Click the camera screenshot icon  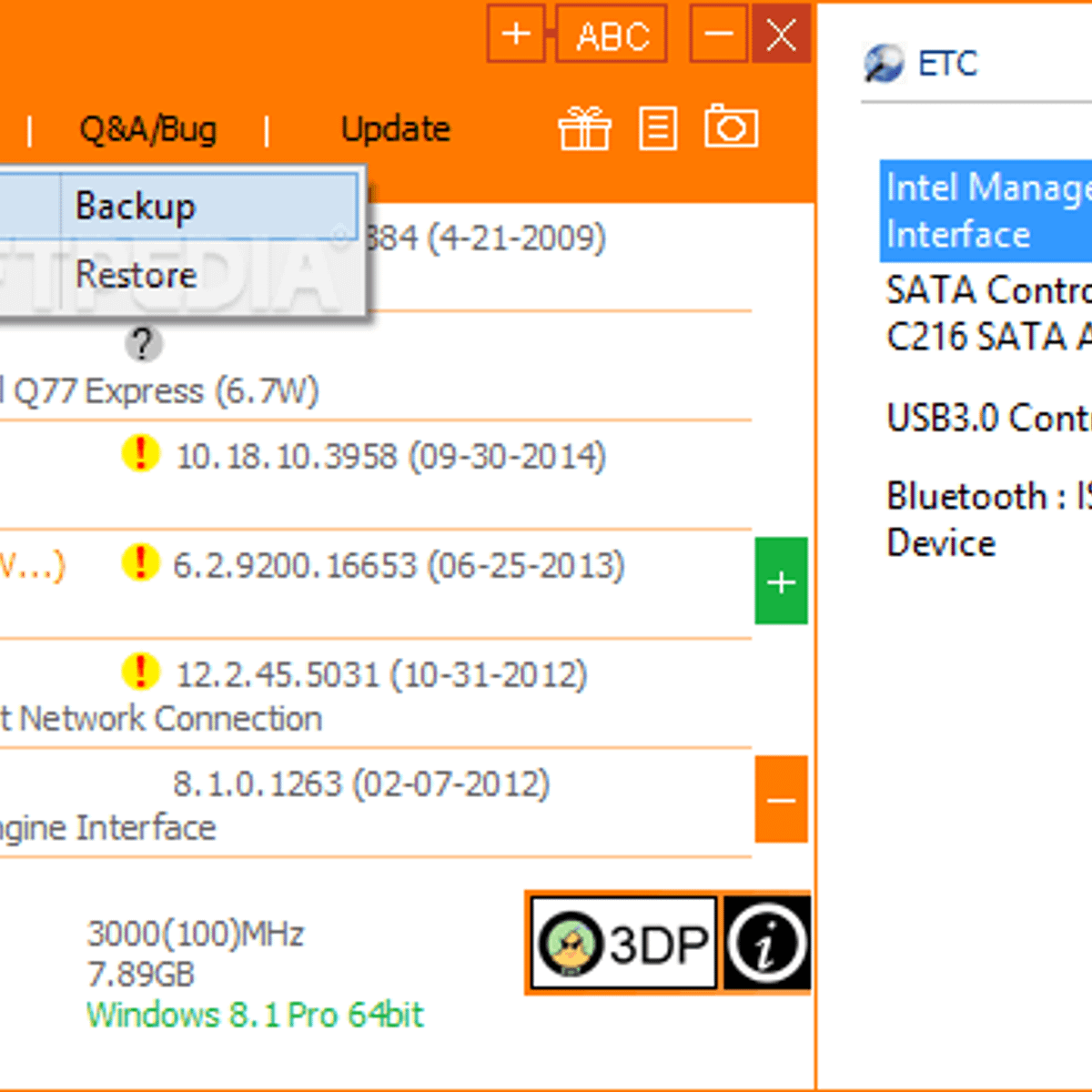pos(731,126)
